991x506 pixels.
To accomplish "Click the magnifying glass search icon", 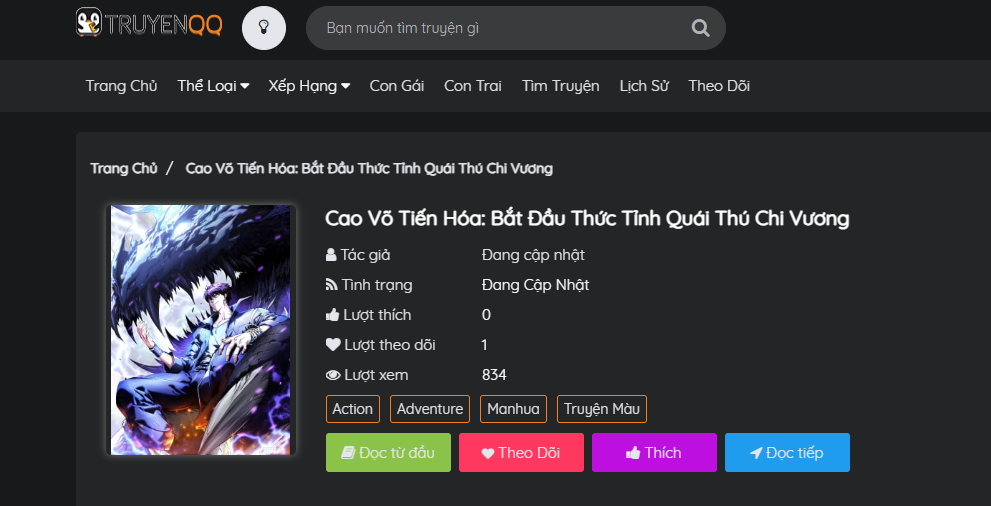I will [x=700, y=28].
